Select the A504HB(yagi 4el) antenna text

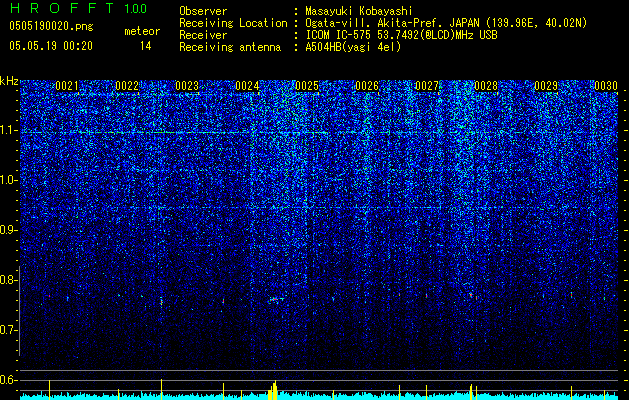click(x=353, y=47)
